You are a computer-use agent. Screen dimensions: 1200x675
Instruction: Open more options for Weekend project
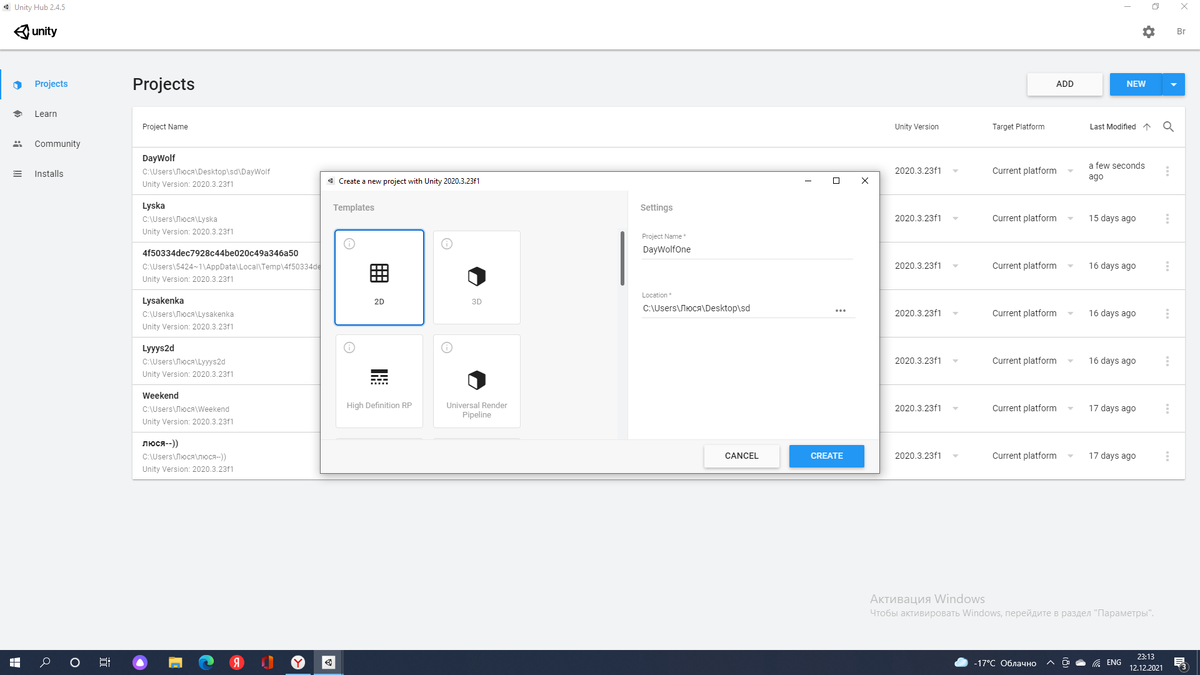click(1167, 408)
